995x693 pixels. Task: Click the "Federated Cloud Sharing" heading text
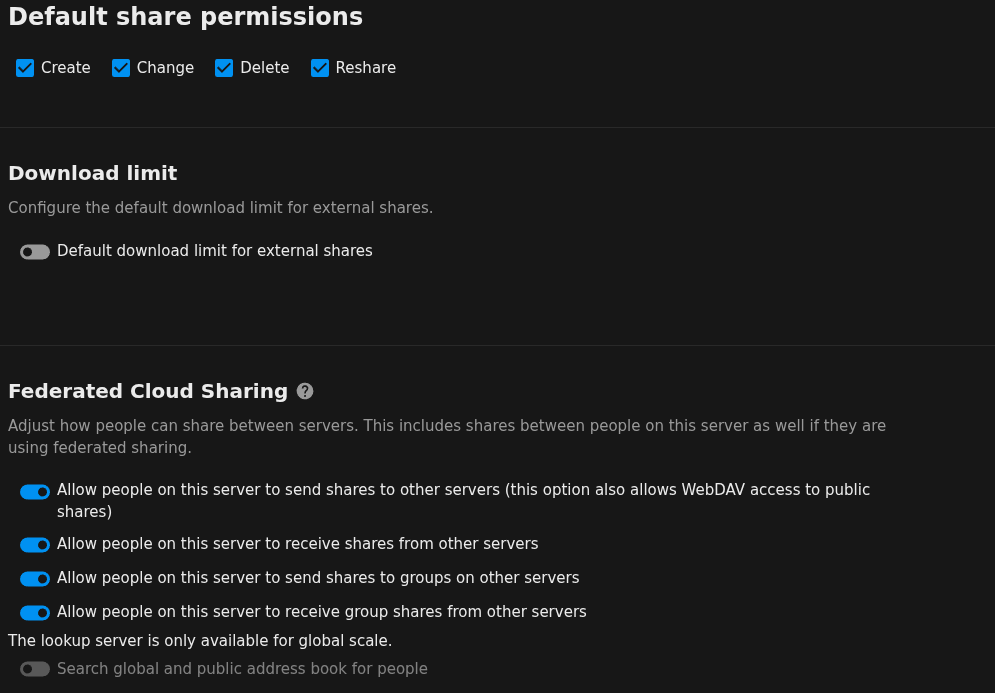(x=148, y=391)
